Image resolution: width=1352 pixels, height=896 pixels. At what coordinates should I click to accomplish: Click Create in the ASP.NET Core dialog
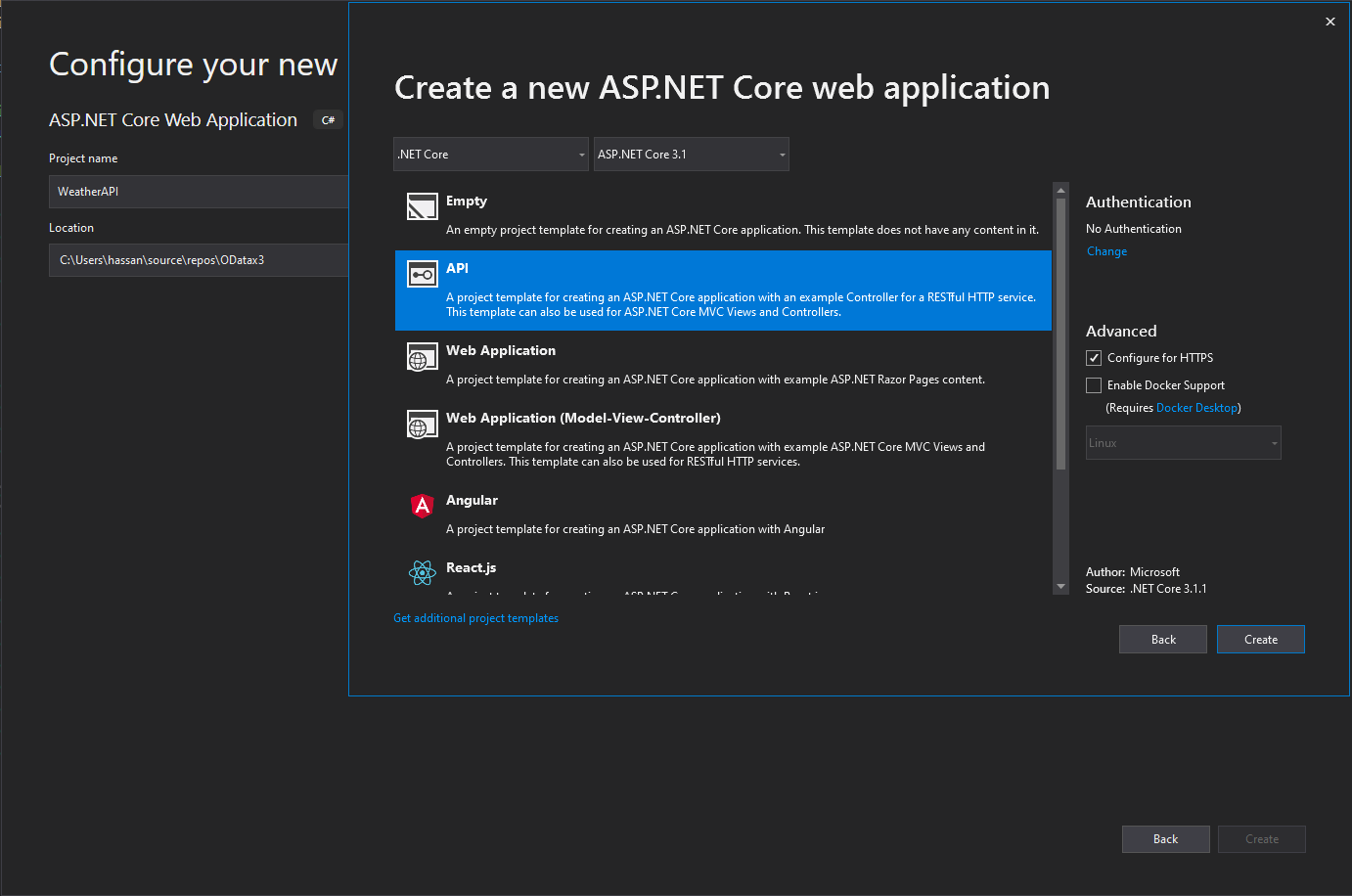point(1261,640)
